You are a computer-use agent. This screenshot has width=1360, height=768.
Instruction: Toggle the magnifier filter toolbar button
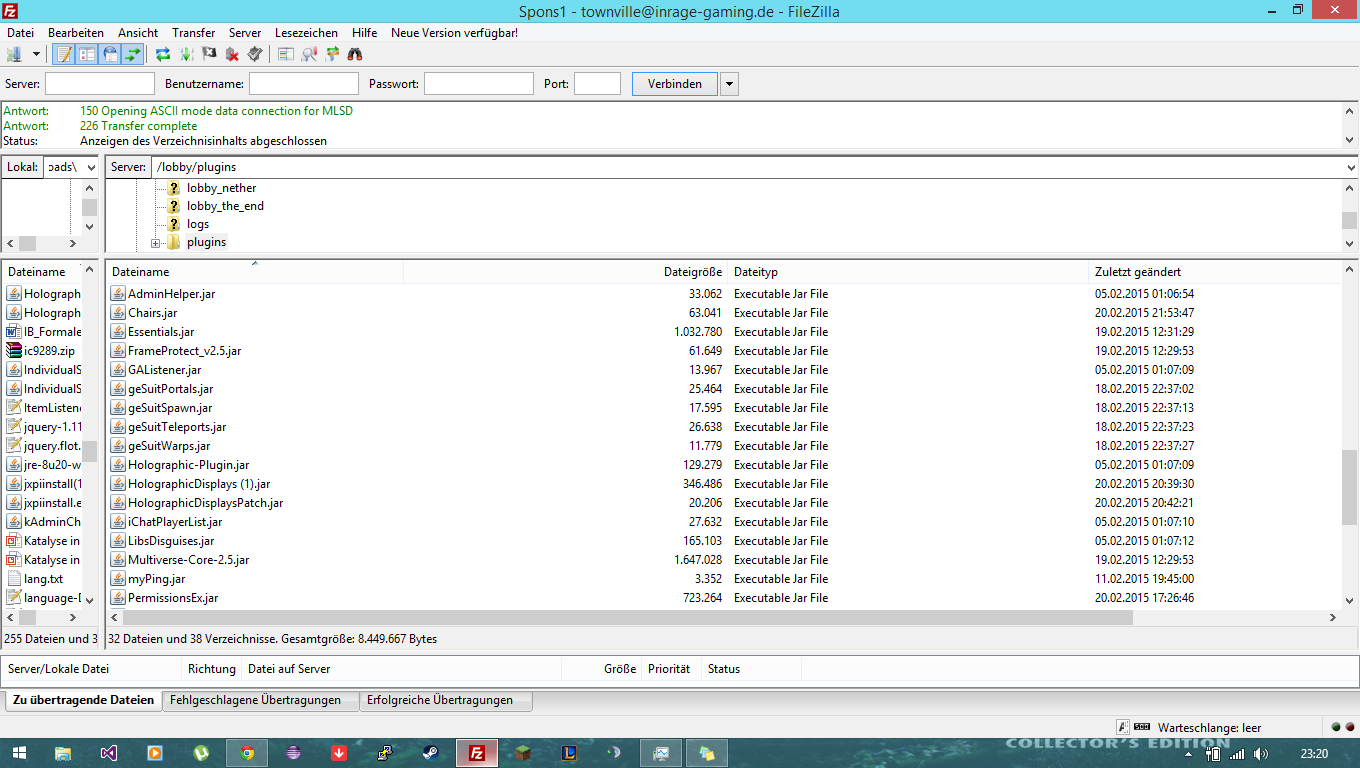[x=309, y=54]
